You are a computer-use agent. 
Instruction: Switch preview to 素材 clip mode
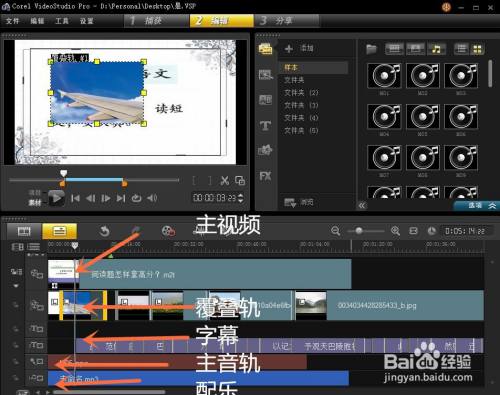point(35,202)
